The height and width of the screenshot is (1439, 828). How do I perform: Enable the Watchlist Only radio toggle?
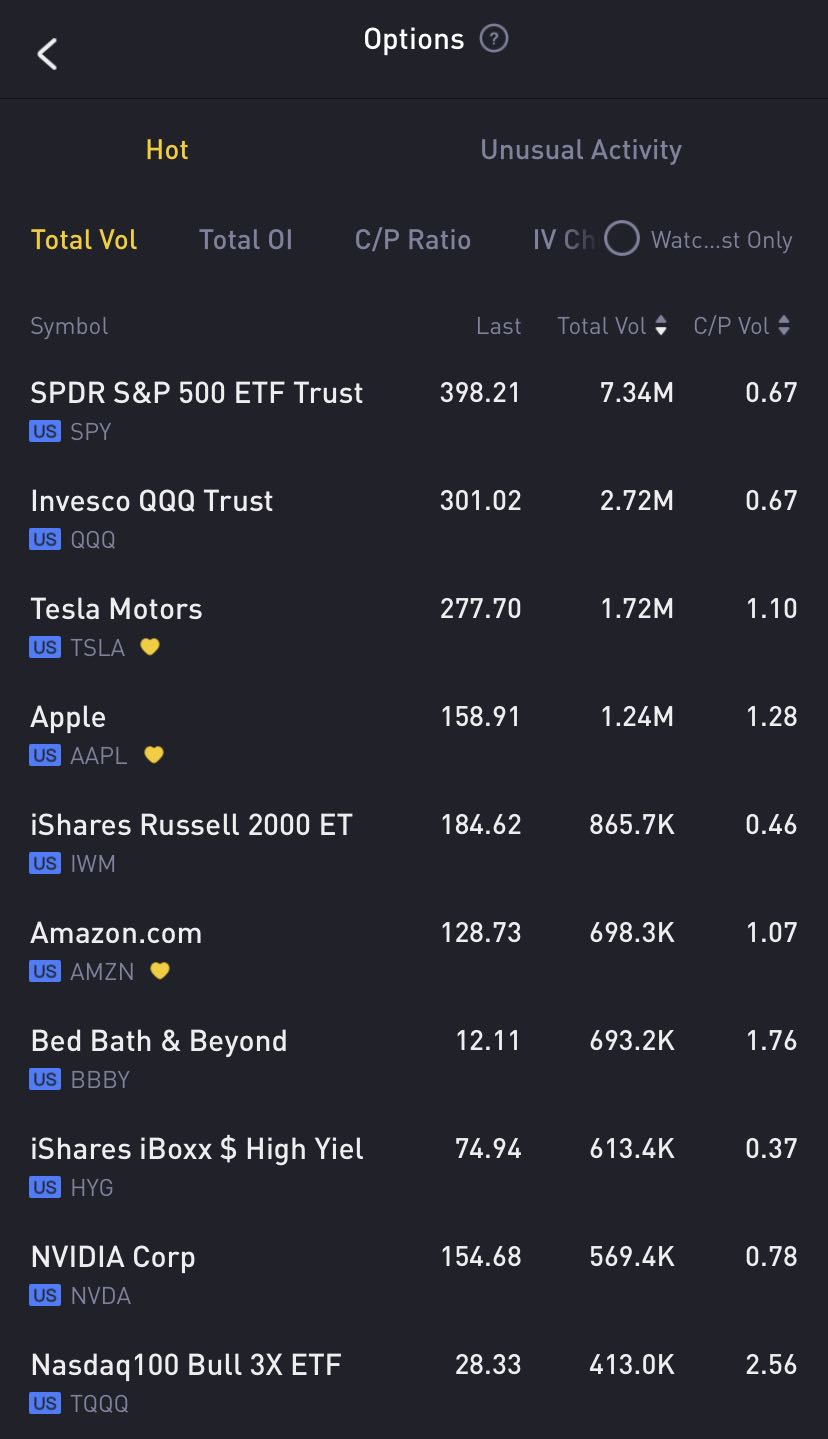[x=622, y=239]
